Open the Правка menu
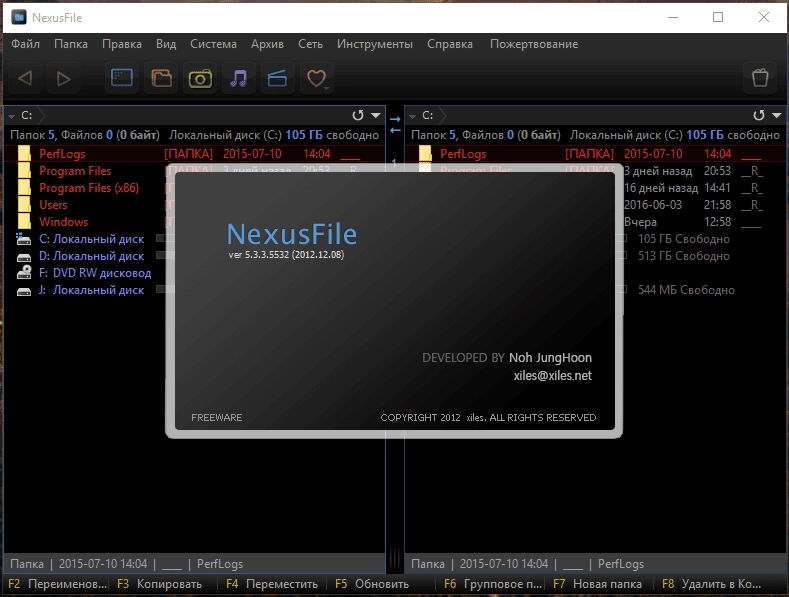Viewport: 789px width, 597px height. [x=122, y=44]
